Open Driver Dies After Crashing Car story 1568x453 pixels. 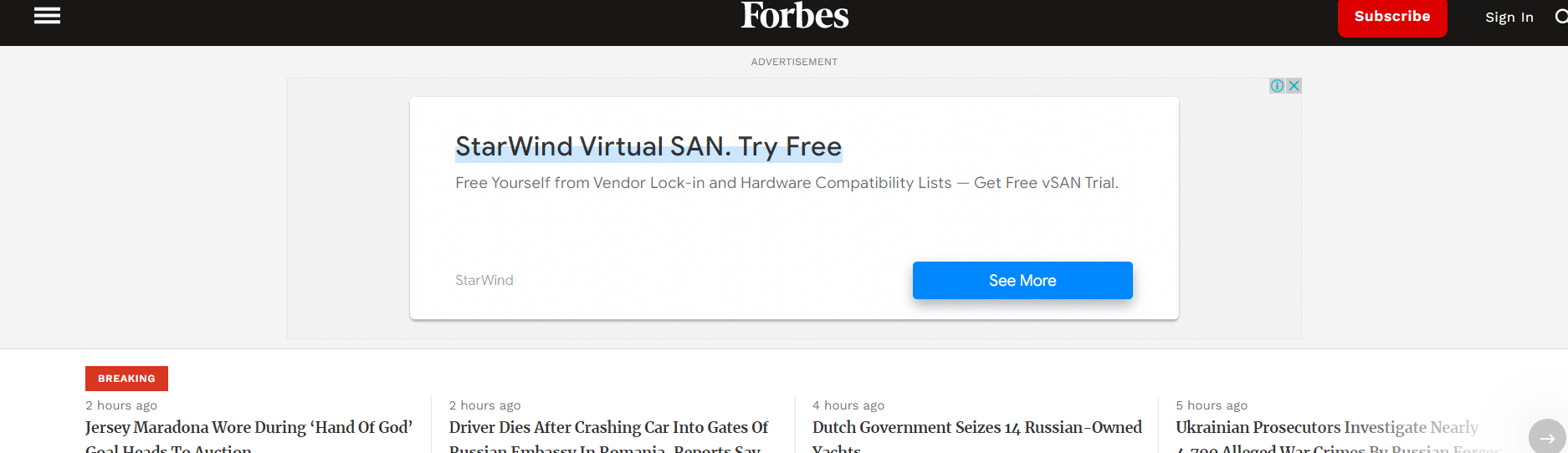tap(608, 428)
